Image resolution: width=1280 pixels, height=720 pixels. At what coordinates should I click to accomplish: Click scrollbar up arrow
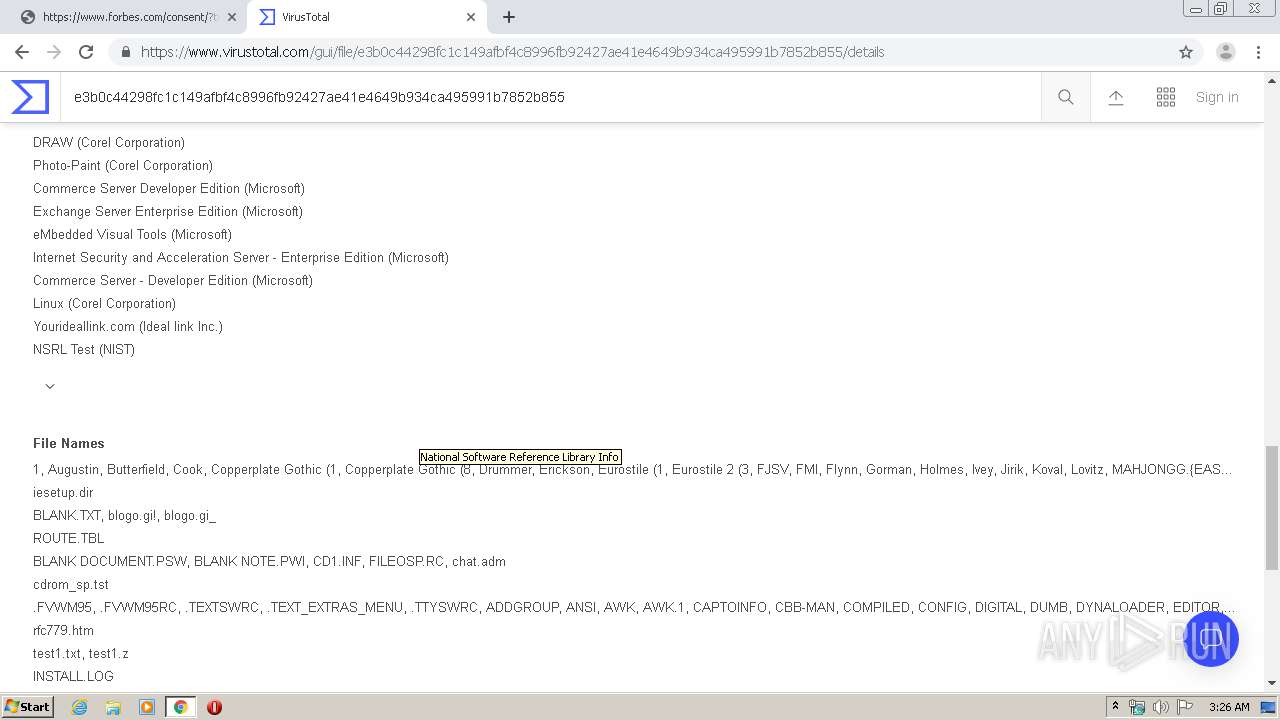click(1272, 79)
